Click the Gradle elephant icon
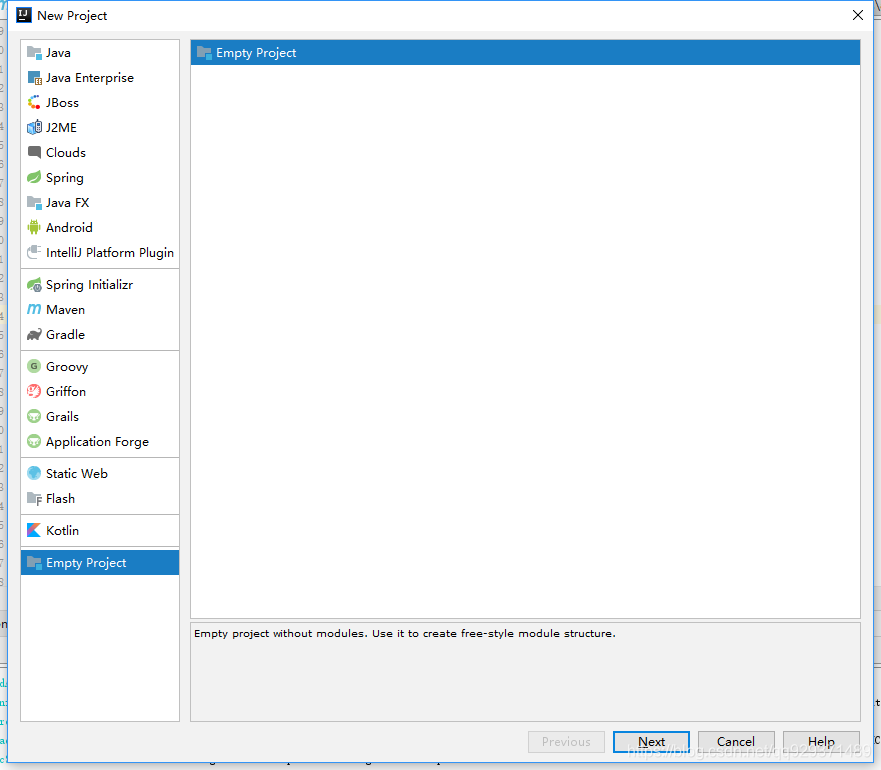881x770 pixels. point(34,335)
